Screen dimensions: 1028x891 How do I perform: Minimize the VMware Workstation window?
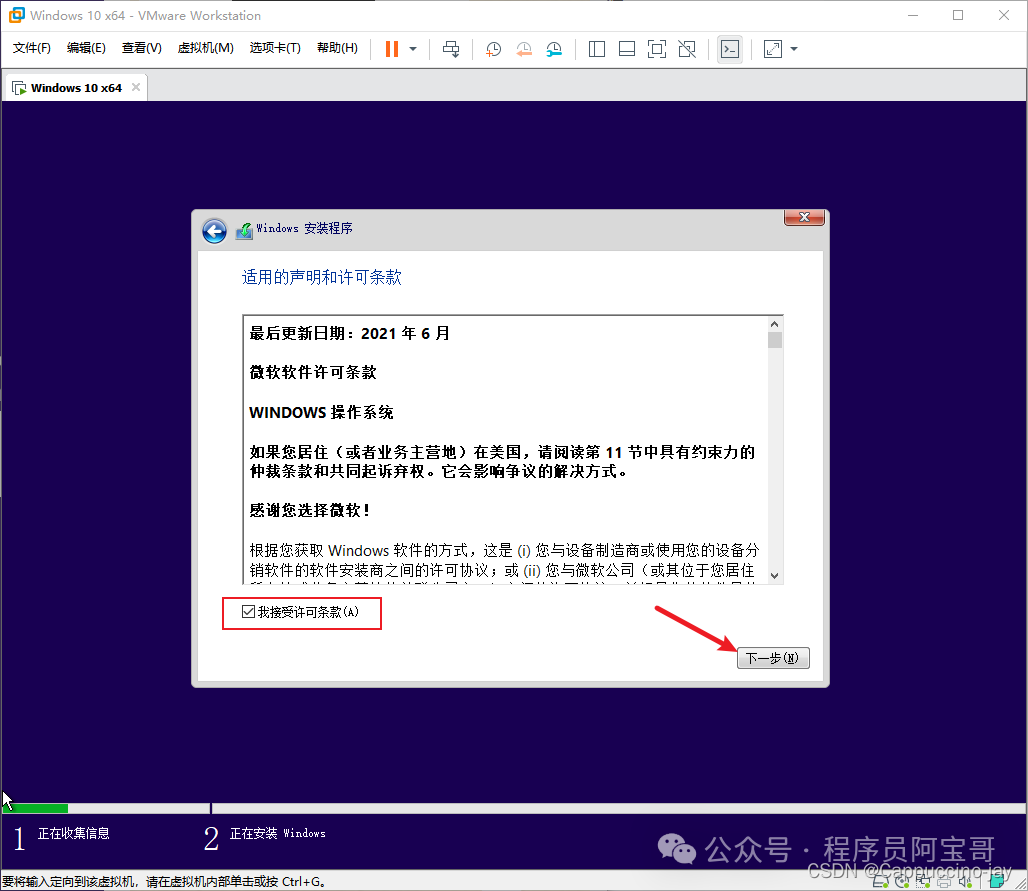pos(913,15)
